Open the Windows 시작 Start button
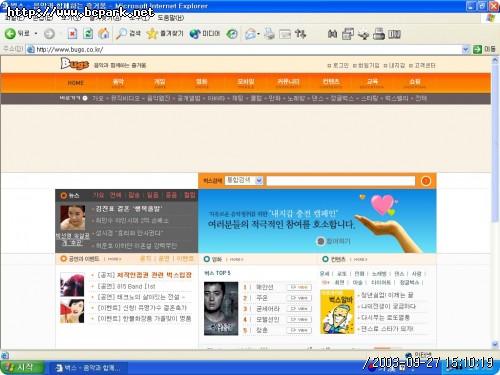Image resolution: width=500 pixels, height=375 pixels. (x=22, y=368)
